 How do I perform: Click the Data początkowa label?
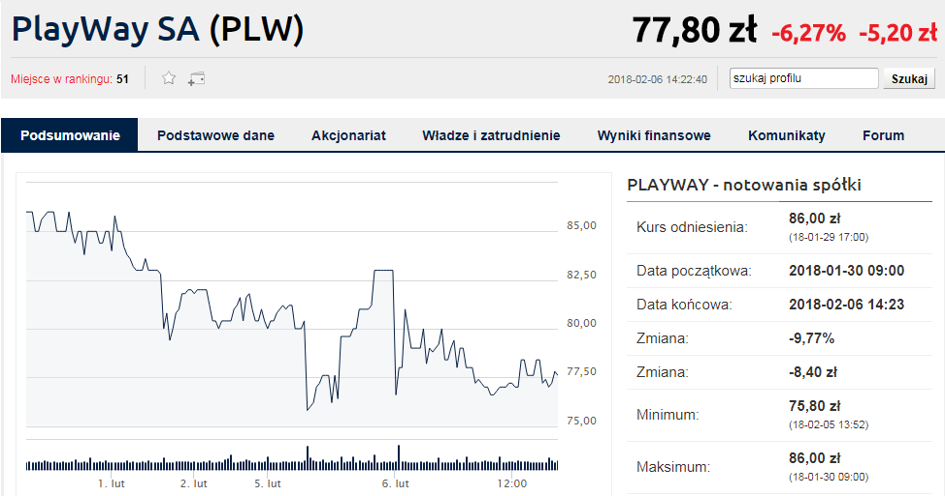point(694,271)
